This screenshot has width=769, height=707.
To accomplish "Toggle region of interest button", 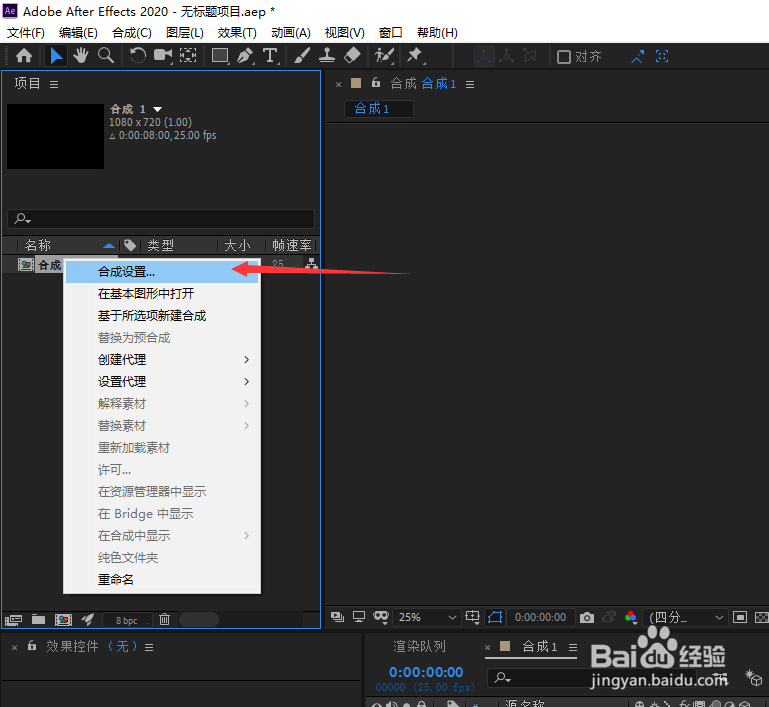I will tap(740, 617).
